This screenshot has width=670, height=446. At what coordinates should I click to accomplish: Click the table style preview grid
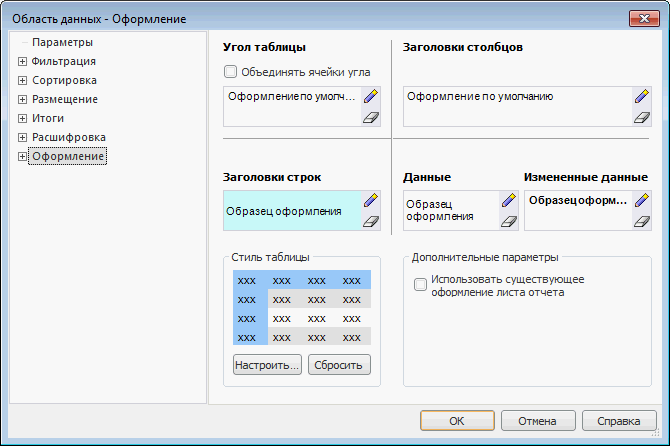[301, 308]
